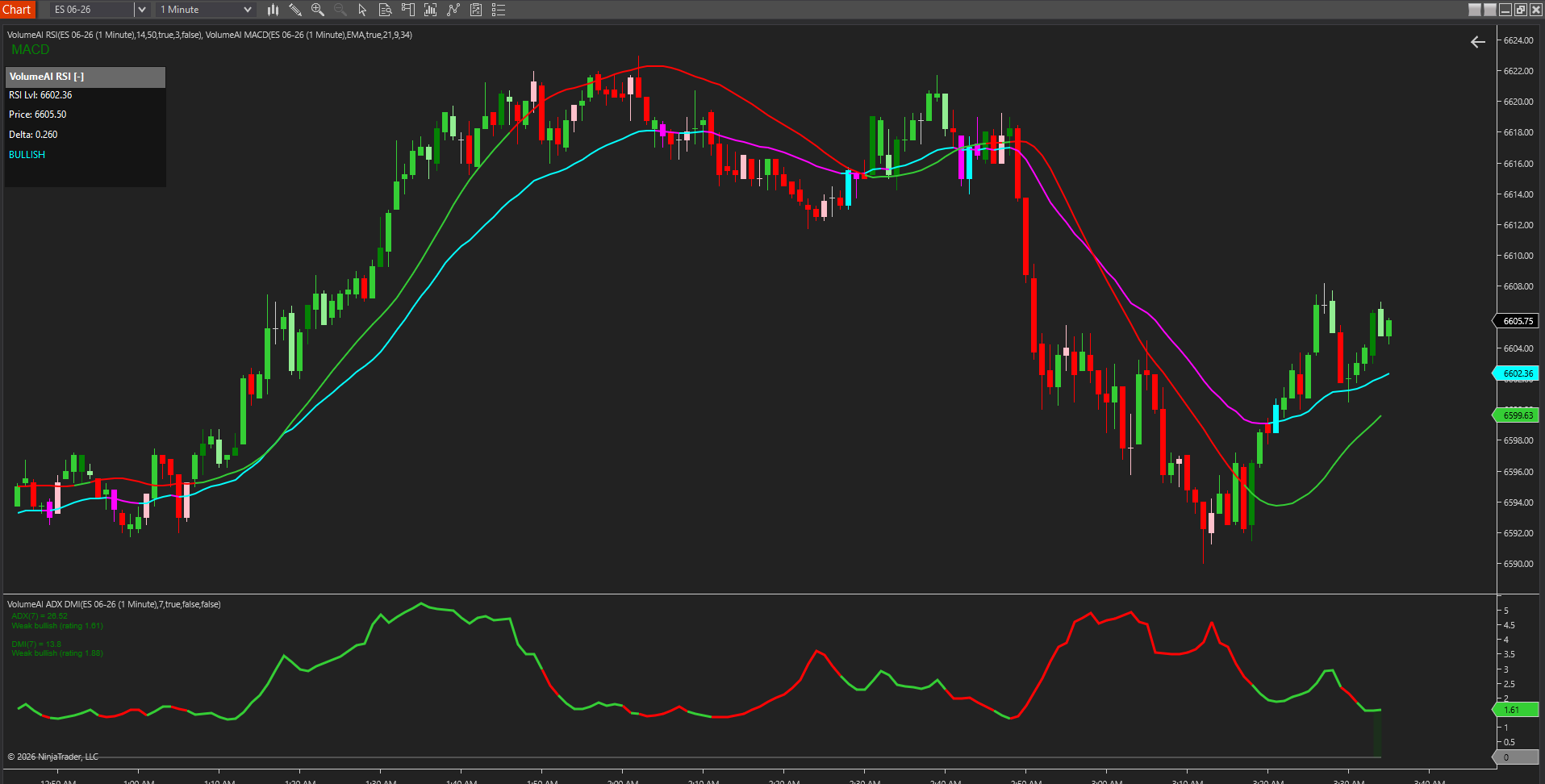Select the drawing tools pencil icon

tap(295, 10)
